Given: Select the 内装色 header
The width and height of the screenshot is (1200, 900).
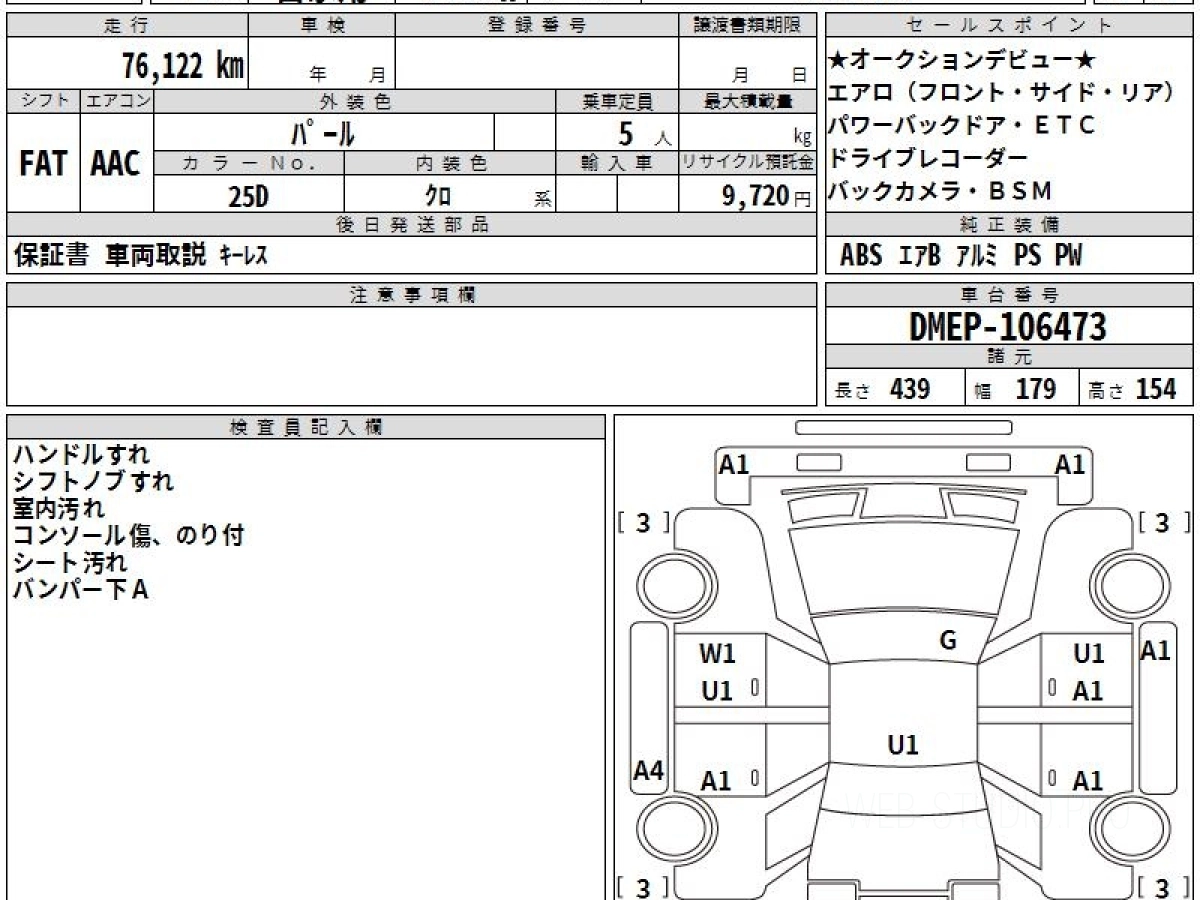Looking at the screenshot, I should 450,163.
